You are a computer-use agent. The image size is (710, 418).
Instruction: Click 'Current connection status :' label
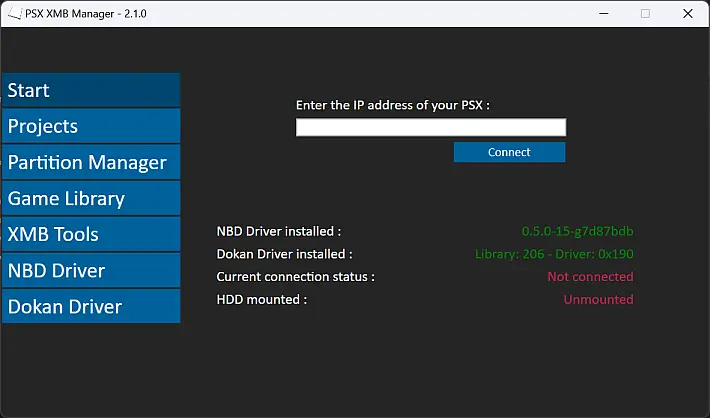(296, 277)
